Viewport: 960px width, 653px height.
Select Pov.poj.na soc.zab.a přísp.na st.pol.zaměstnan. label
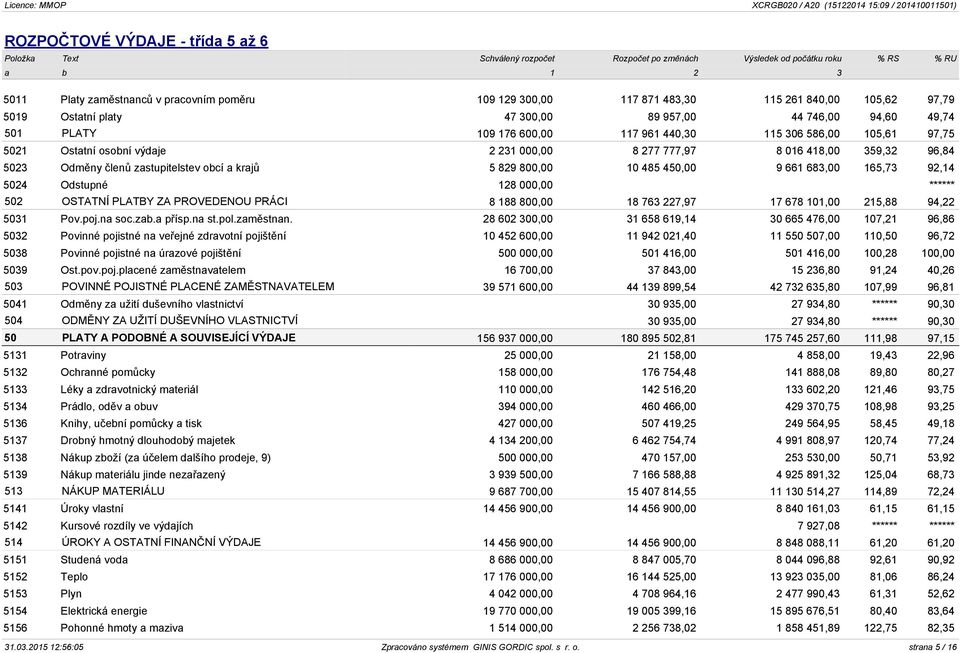coord(176,219)
